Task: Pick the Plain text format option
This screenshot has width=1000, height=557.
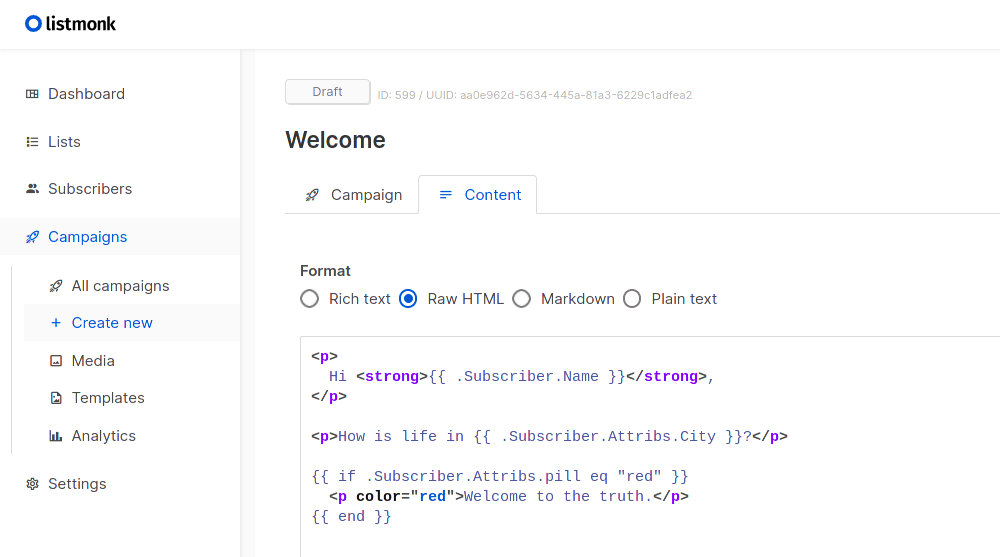Action: tap(632, 299)
